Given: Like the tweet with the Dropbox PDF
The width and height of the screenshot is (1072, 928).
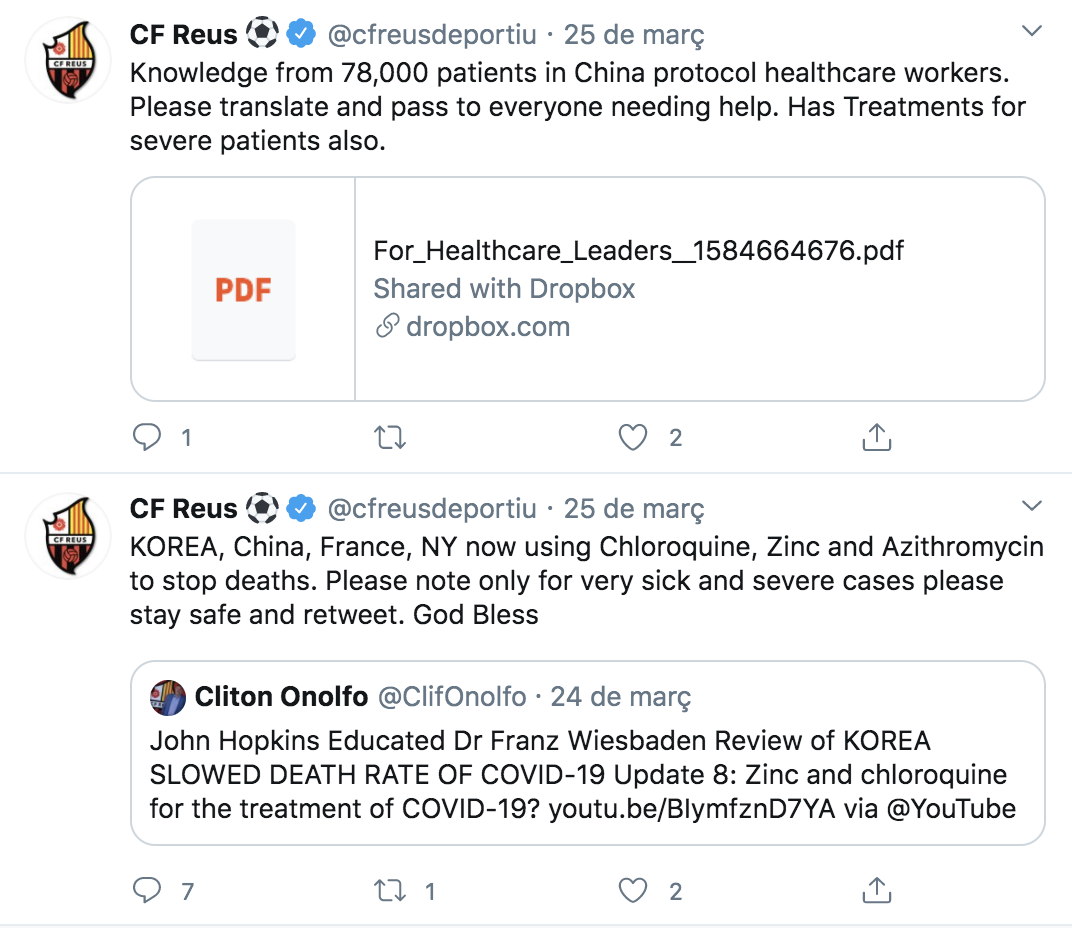Looking at the screenshot, I should point(633,437).
